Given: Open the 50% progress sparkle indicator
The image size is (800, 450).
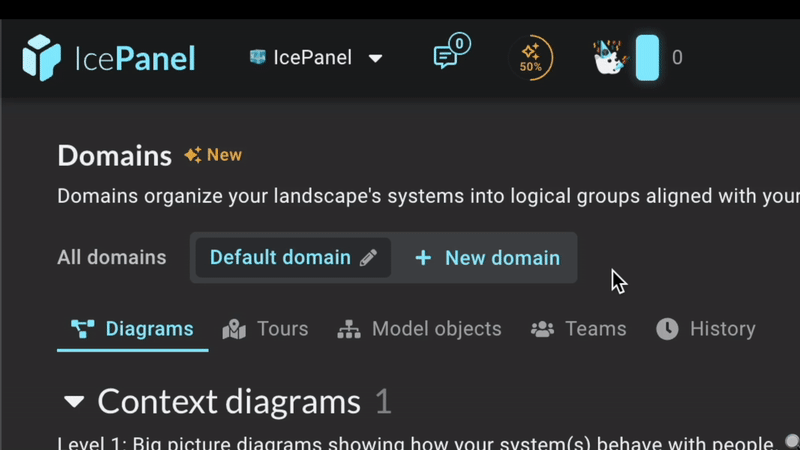Looking at the screenshot, I should [x=531, y=58].
